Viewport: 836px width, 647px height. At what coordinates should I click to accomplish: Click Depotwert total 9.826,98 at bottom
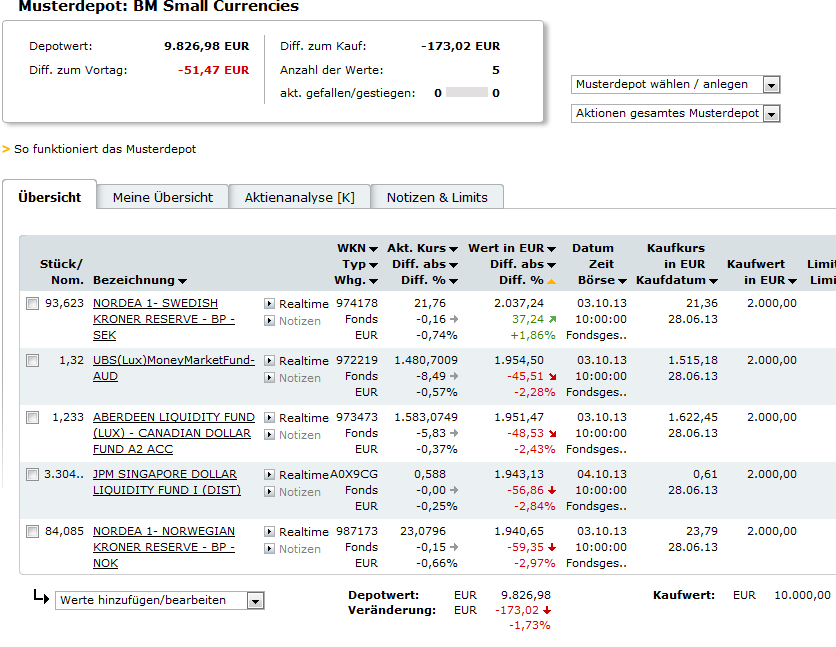(526, 595)
